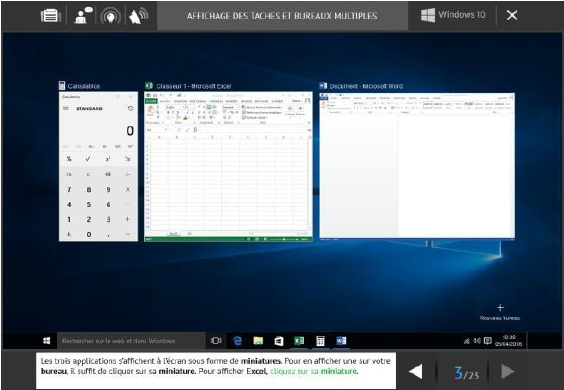This screenshot has height=390, width=564.
Task: Click the header title AFFICHAGE DES TACHES ET BUREAUX MULTIPLES
Action: pyautogui.click(x=282, y=16)
